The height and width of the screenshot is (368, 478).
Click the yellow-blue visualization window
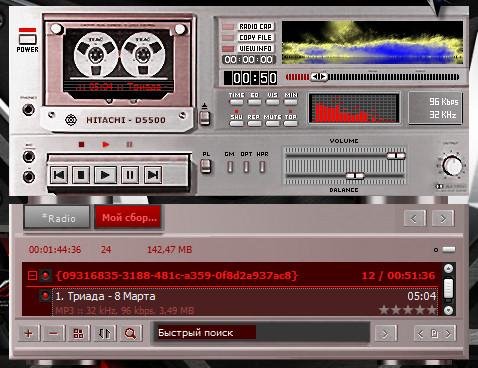[372, 42]
